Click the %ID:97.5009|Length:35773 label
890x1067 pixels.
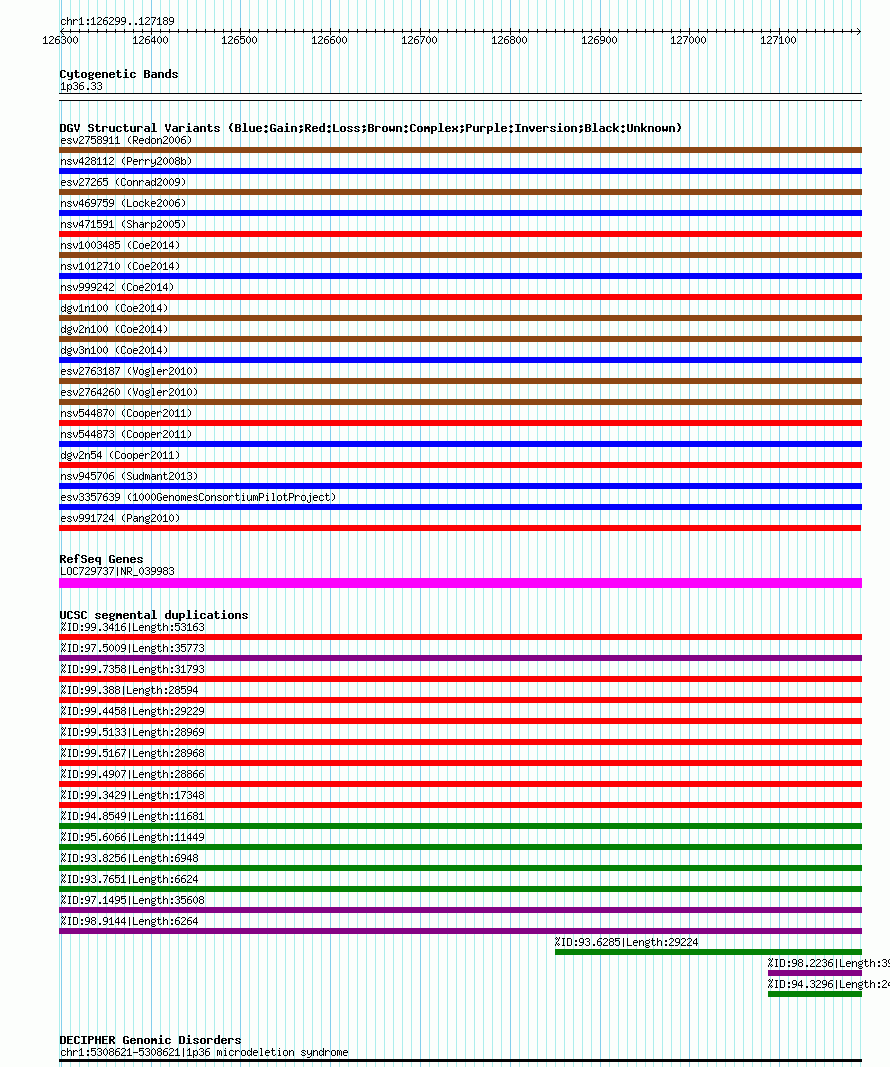click(x=132, y=649)
